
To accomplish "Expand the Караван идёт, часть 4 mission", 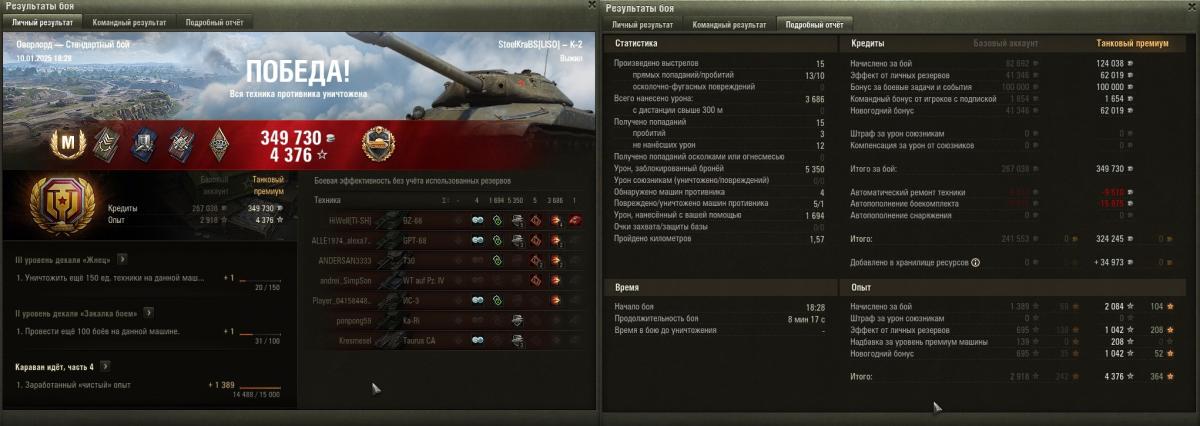I will tap(105, 367).
